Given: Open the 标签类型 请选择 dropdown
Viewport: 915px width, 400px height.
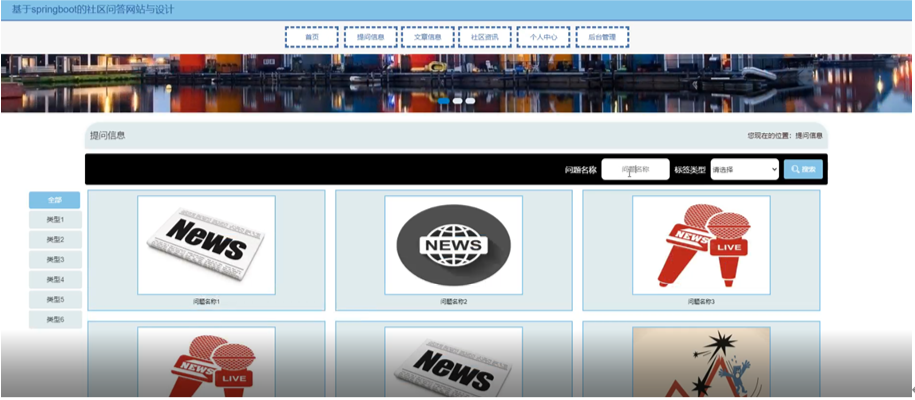Looking at the screenshot, I should pyautogui.click(x=745, y=169).
